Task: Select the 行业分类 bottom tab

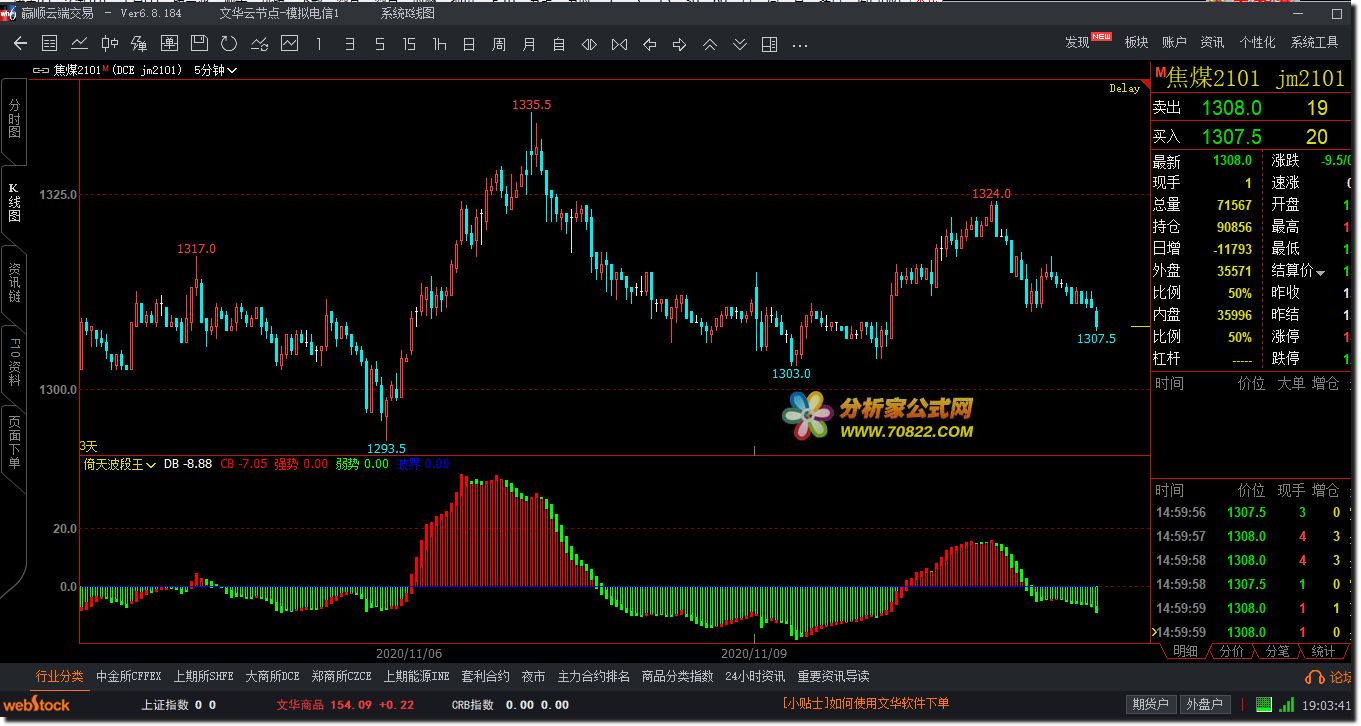Action: click(x=60, y=677)
